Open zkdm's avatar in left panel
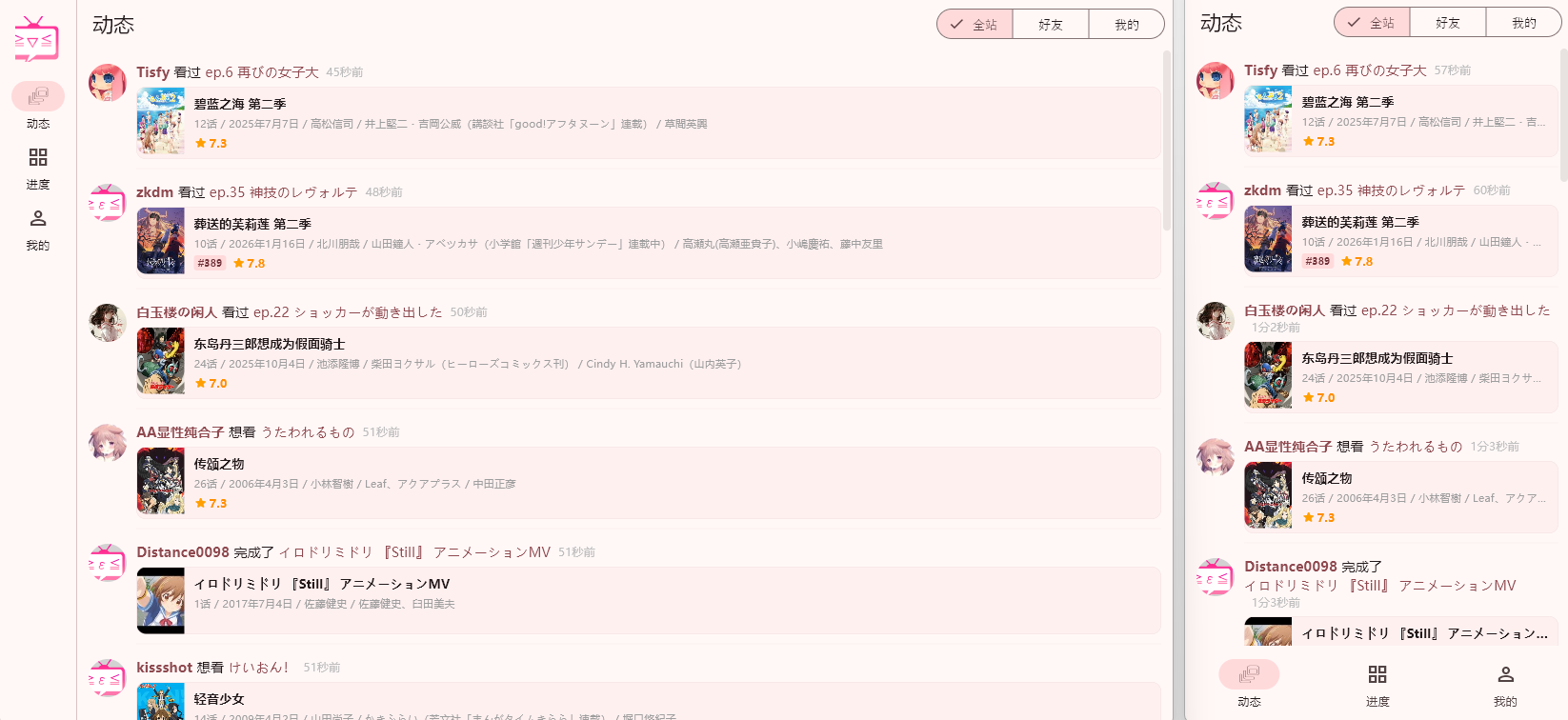Viewport: 1568px width, 720px height. coord(108,203)
